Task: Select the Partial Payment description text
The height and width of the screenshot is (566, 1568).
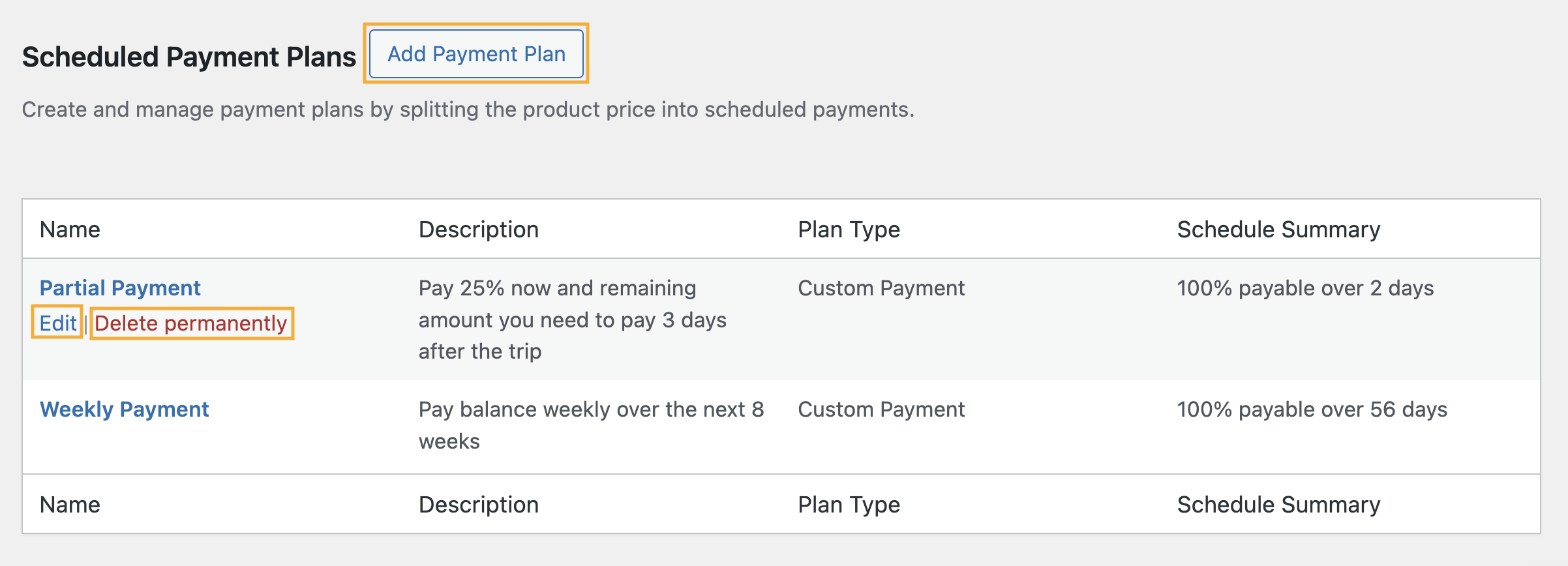Action: [572, 320]
